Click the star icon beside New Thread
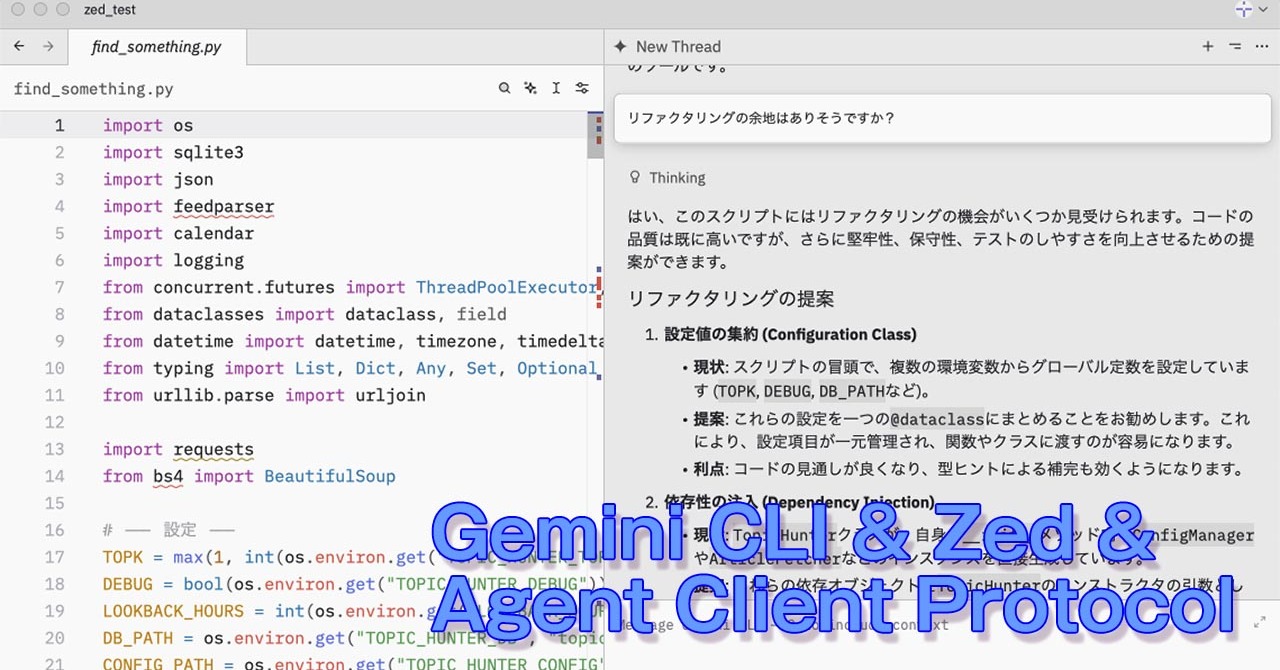This screenshot has height=670, width=1280. (x=619, y=46)
